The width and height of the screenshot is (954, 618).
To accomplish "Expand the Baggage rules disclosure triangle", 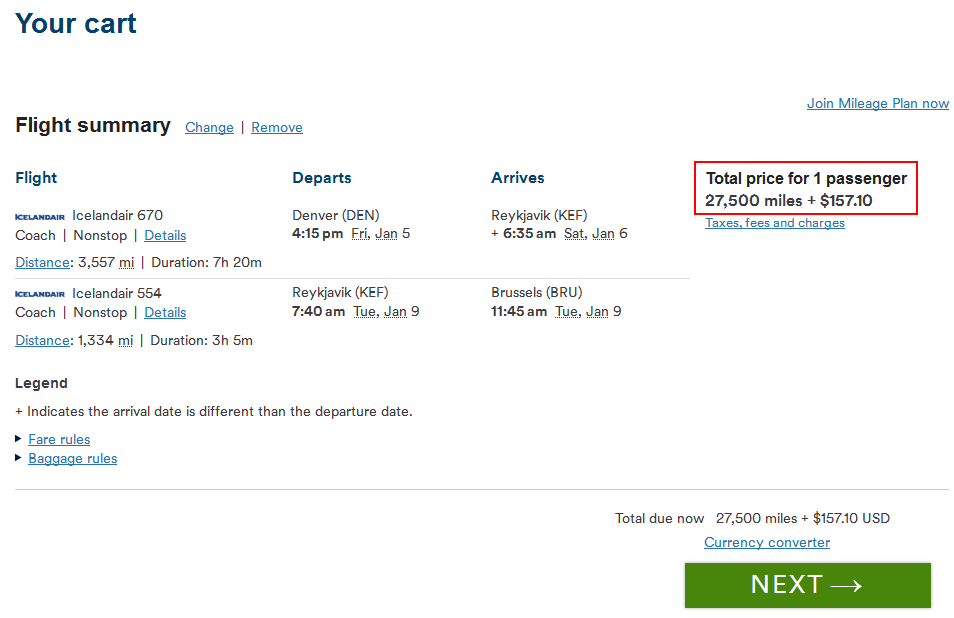I will click(18, 457).
